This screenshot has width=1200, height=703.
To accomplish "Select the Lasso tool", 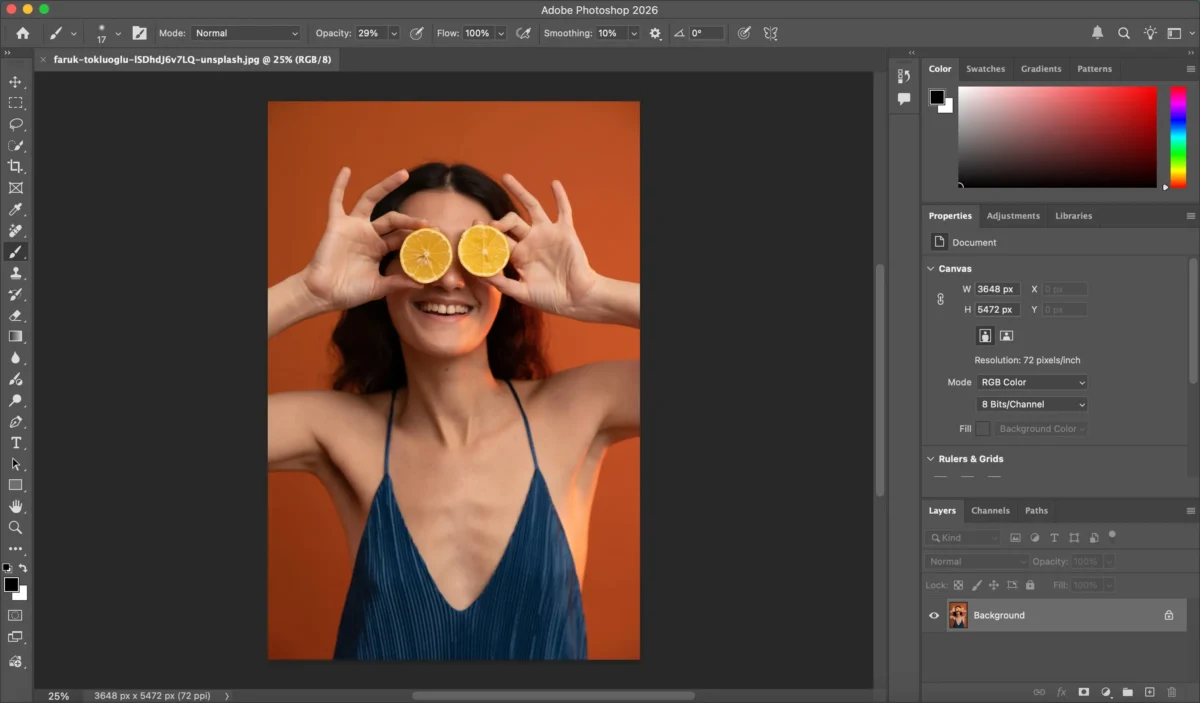I will click(15, 124).
